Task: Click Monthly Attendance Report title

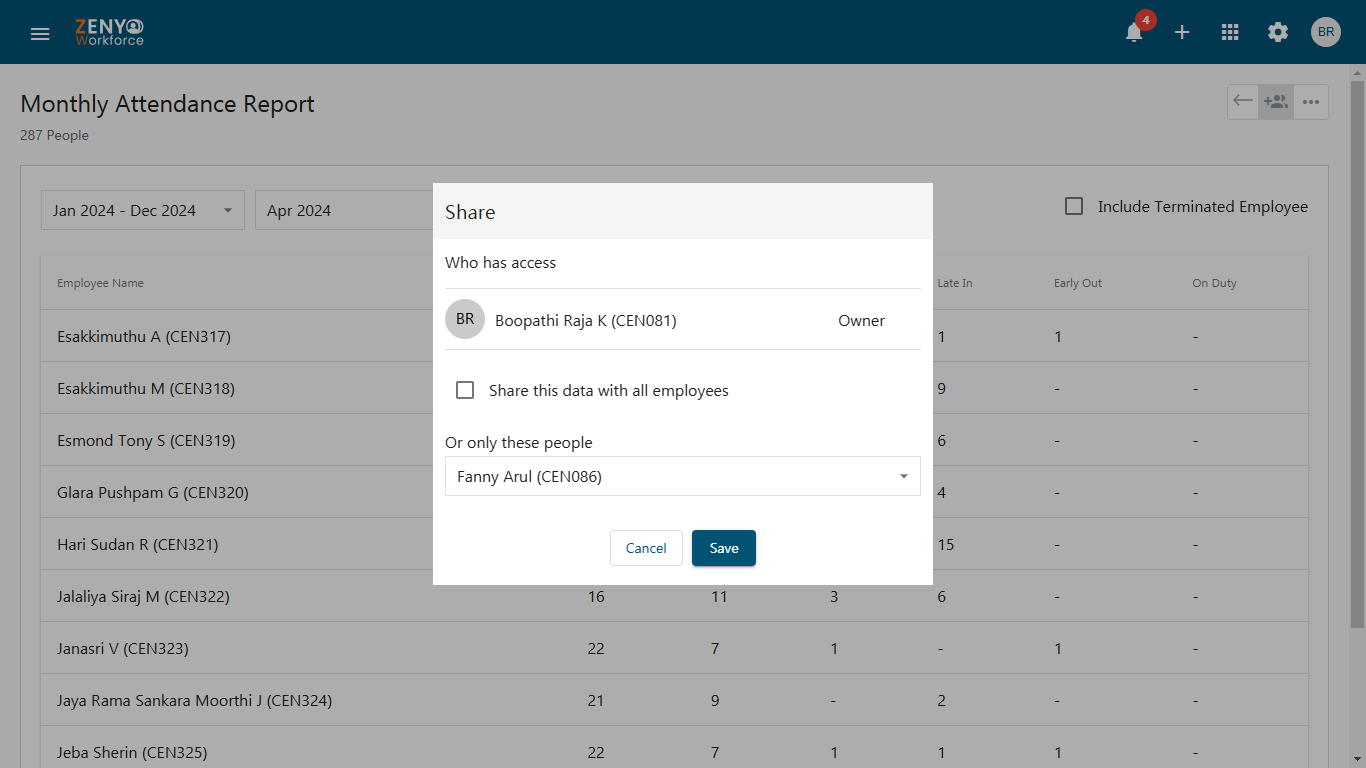Action: (x=167, y=104)
